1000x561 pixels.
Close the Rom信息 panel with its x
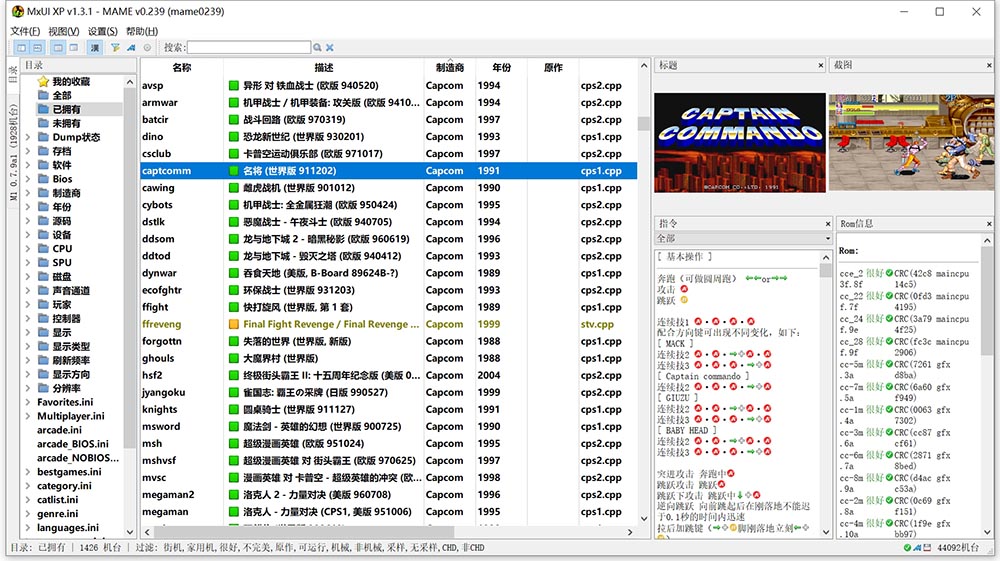click(989, 224)
